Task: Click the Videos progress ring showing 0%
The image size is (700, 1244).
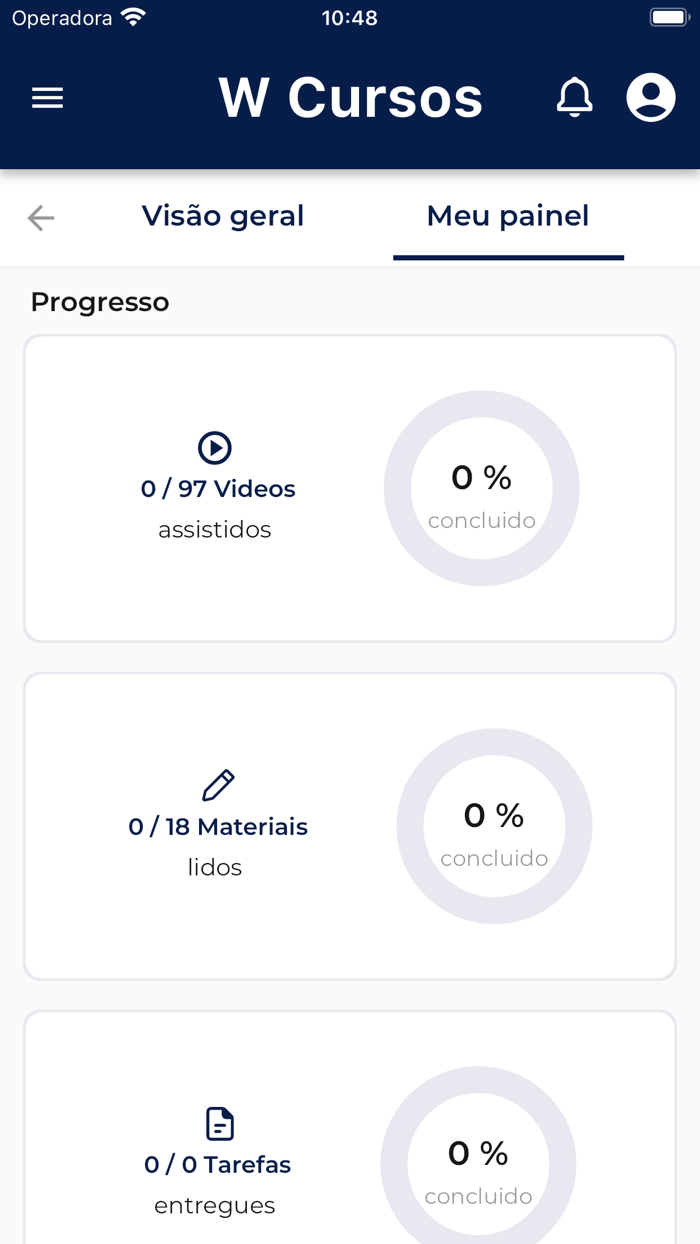Action: point(482,488)
